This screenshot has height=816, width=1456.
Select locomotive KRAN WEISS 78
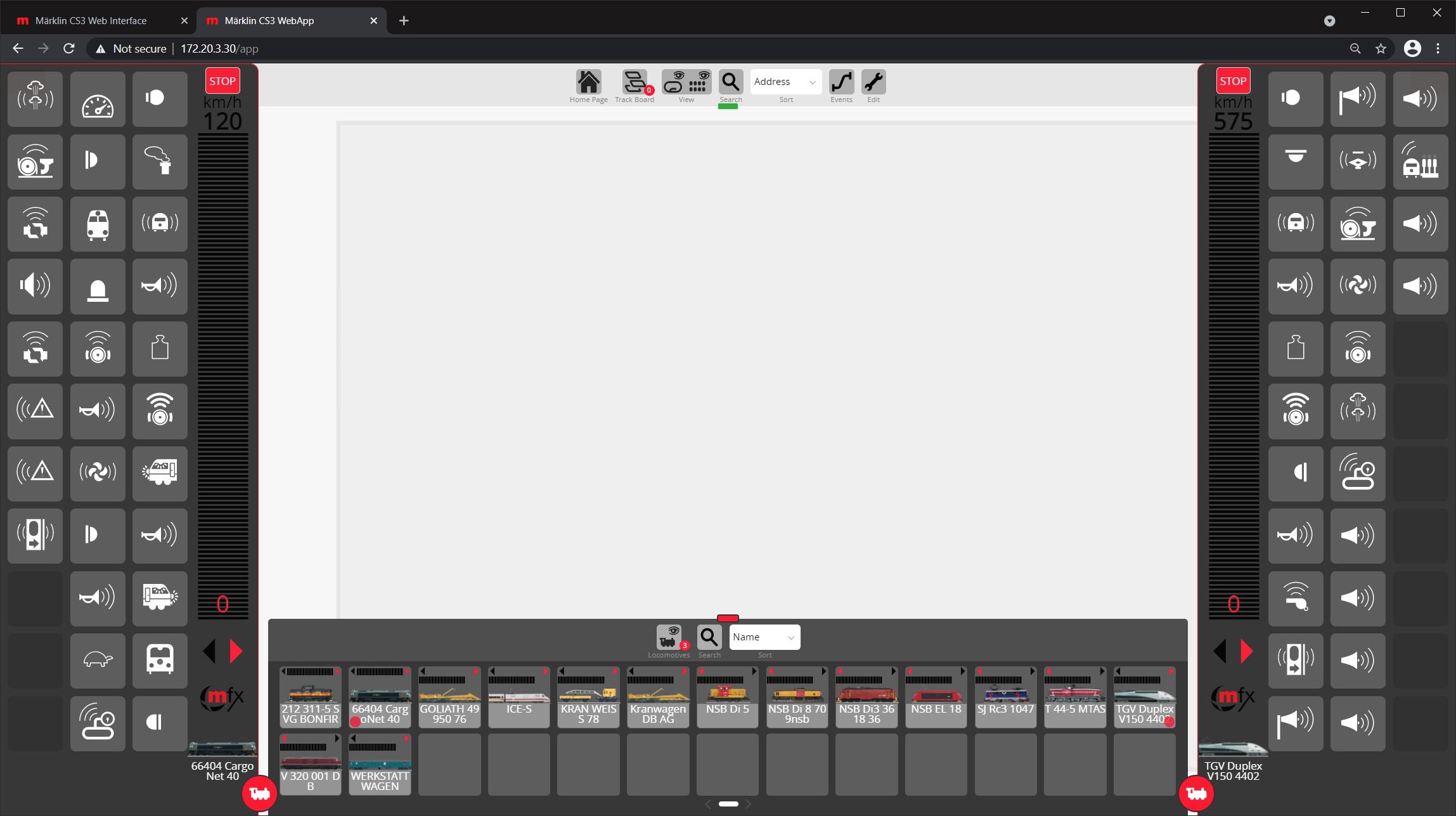pos(588,697)
